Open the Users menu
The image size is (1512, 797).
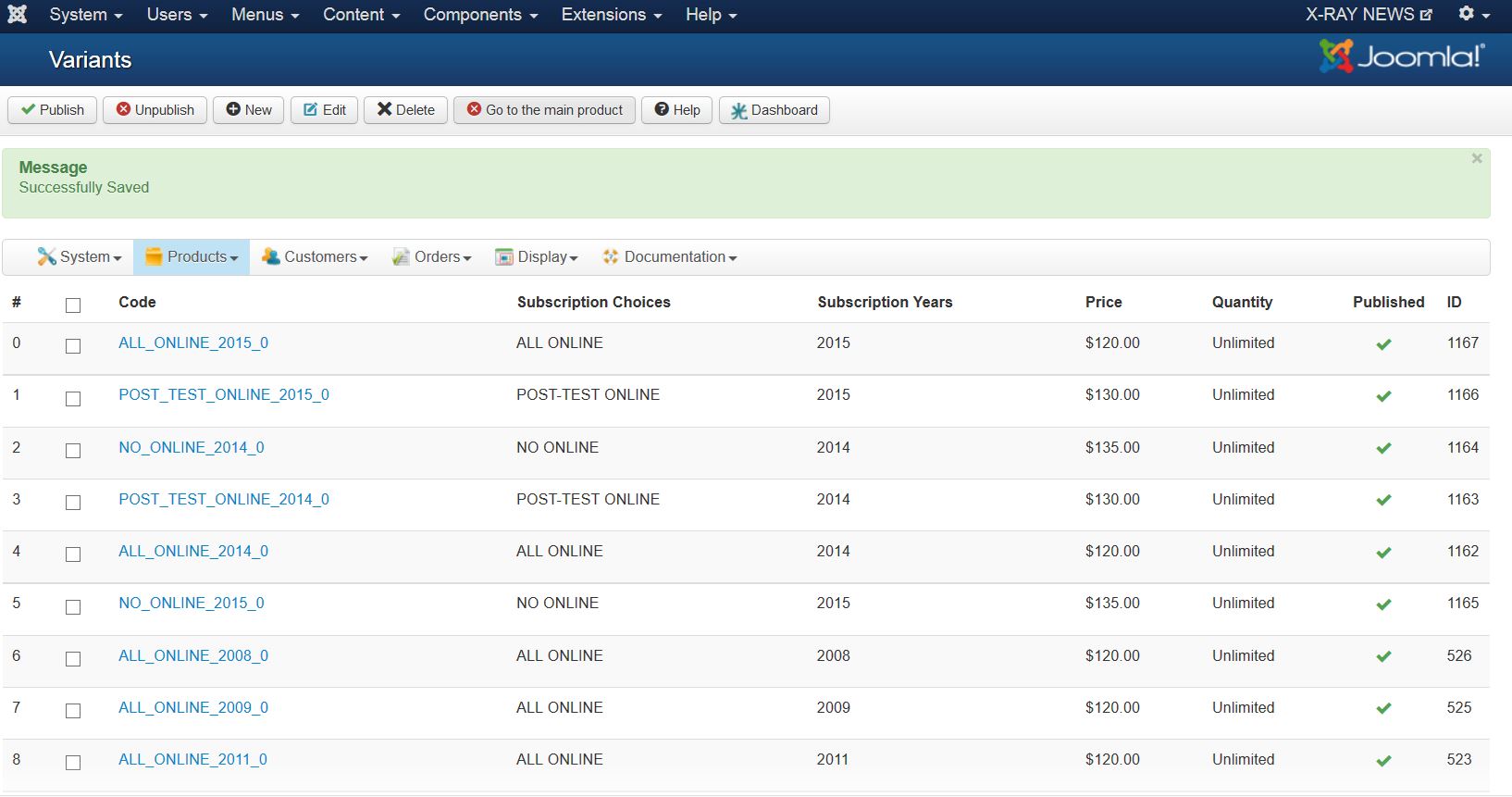177,15
